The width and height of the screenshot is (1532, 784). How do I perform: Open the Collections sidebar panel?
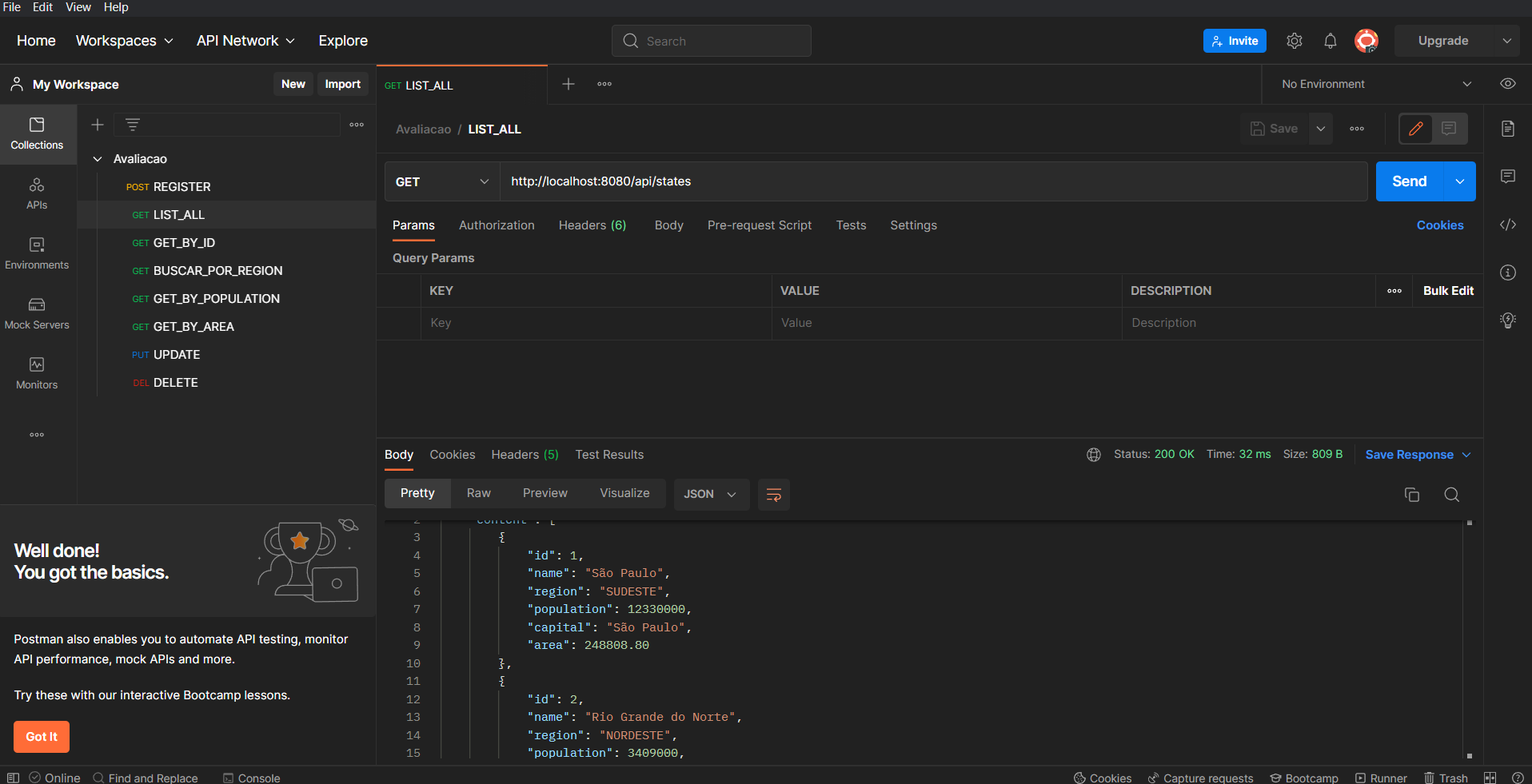pyautogui.click(x=36, y=133)
